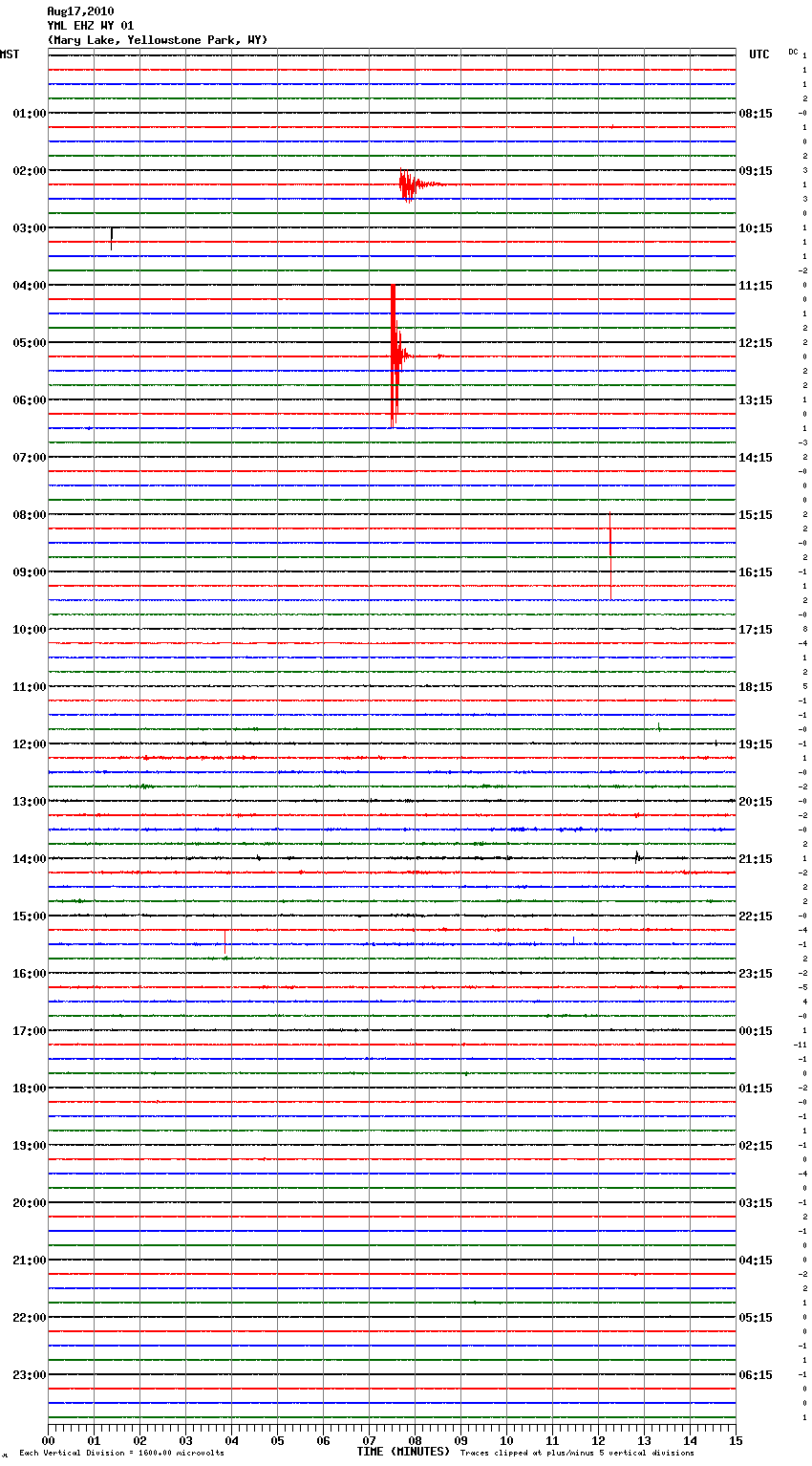This screenshot has width=812, height=1466.
Task: Click the TIME (MINUTES) axis title
Action: pos(403,1452)
